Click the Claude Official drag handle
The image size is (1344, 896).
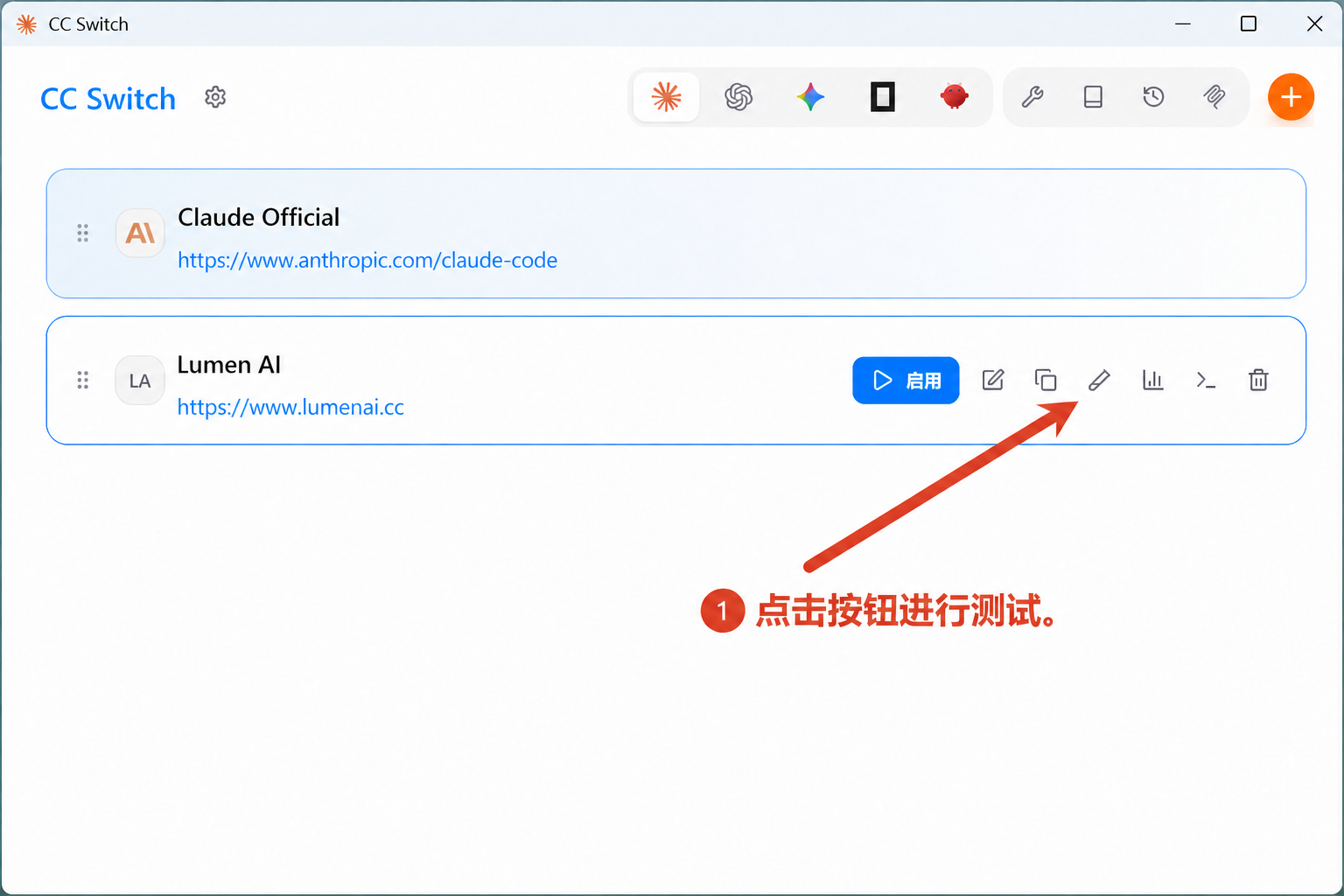(83, 233)
